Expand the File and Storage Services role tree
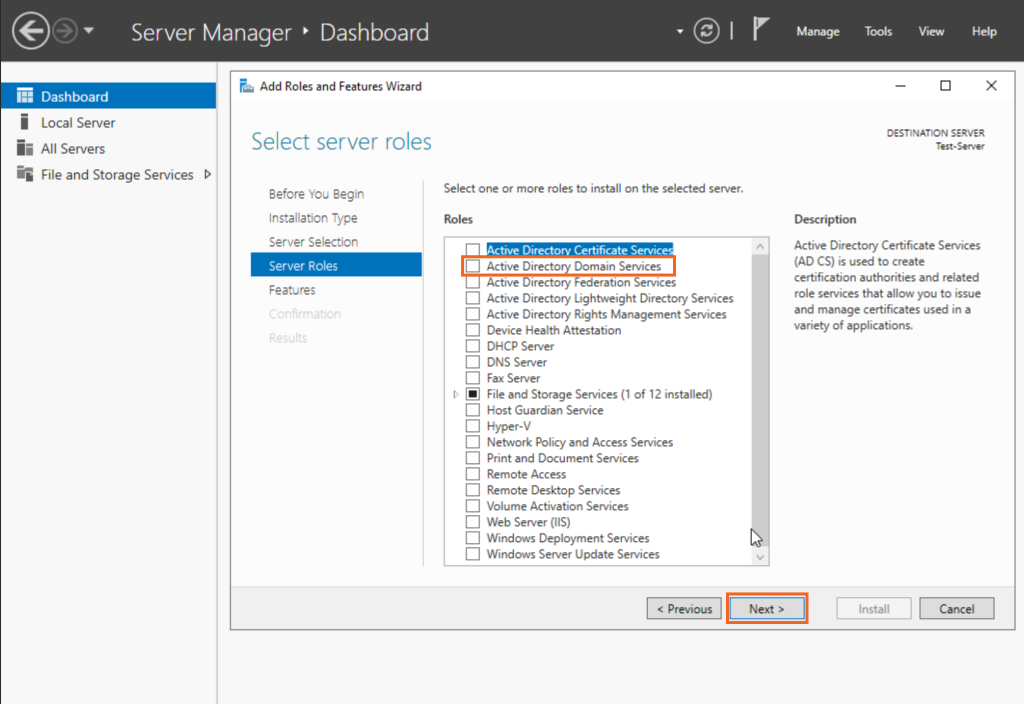The width and height of the screenshot is (1024, 704). coord(456,394)
